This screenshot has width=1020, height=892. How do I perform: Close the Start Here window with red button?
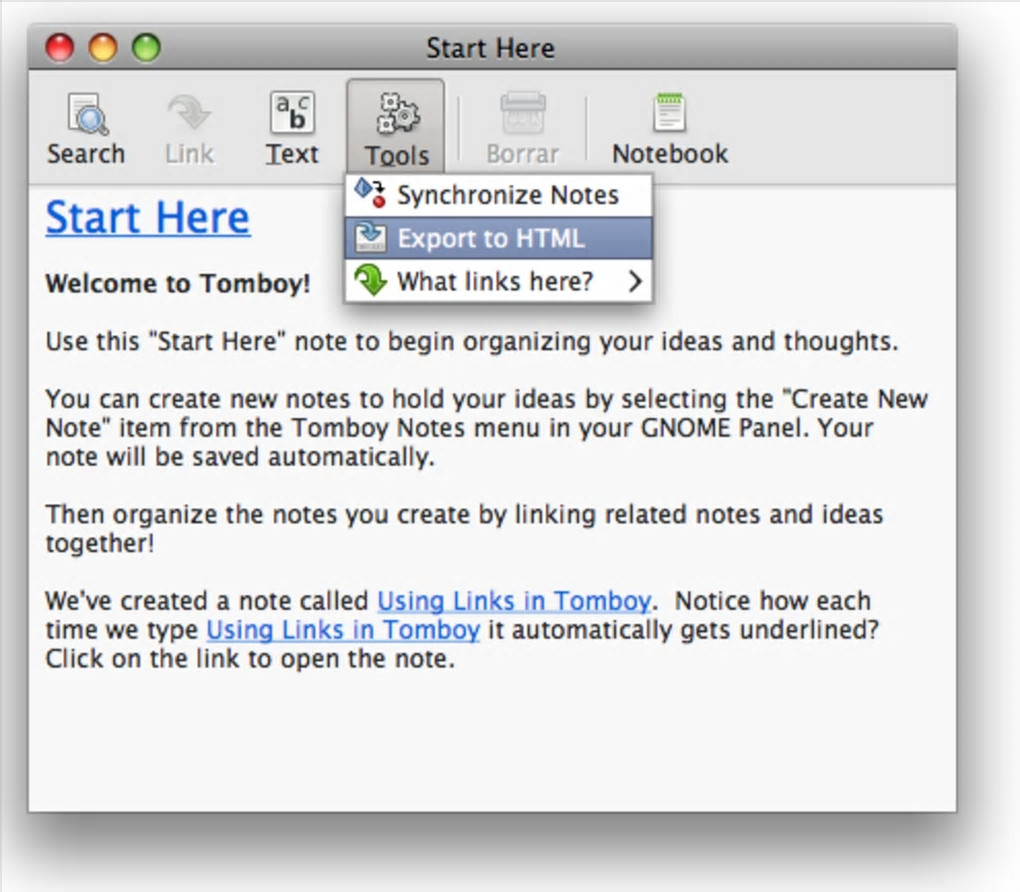click(60, 48)
